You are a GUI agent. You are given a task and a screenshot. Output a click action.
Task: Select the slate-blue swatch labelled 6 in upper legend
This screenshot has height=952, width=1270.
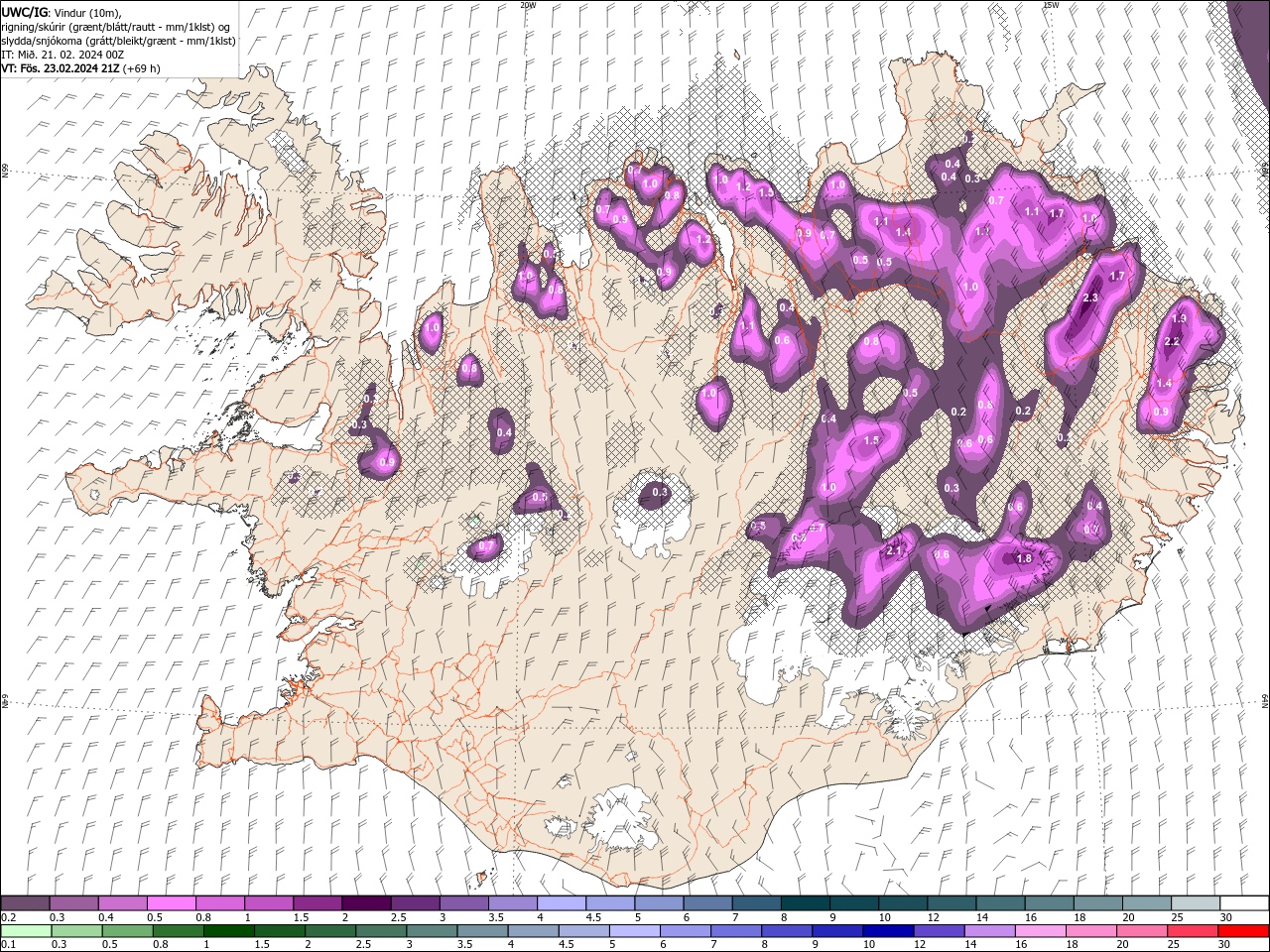(707, 903)
